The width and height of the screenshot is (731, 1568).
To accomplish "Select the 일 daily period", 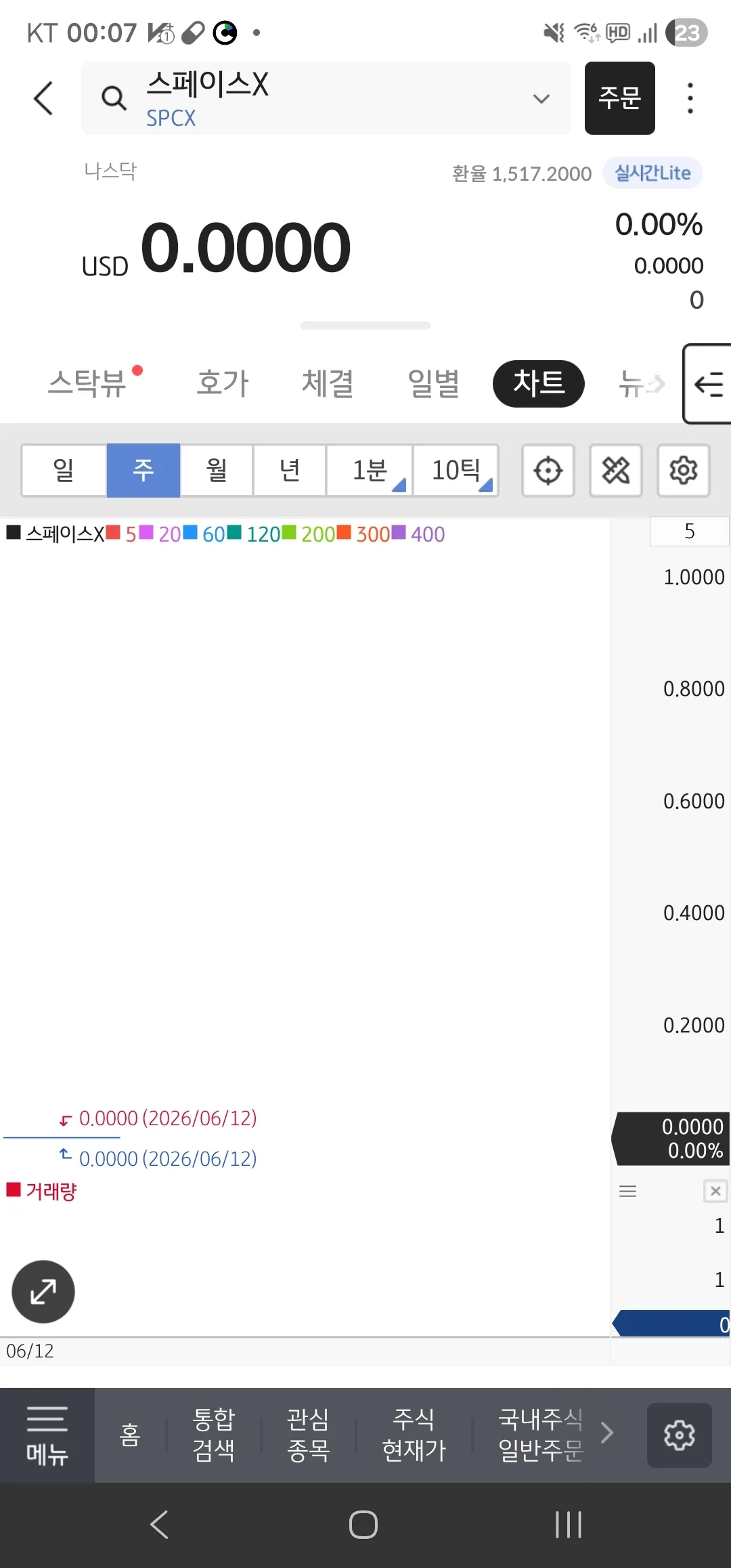I will coord(64,470).
